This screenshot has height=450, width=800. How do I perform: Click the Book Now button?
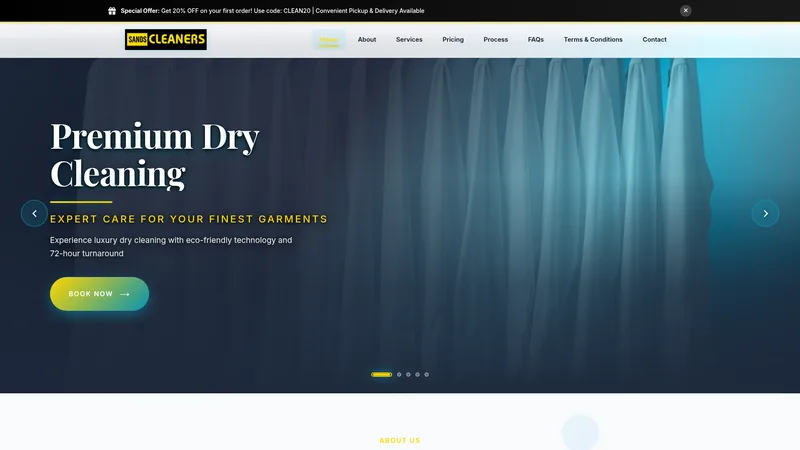click(99, 294)
